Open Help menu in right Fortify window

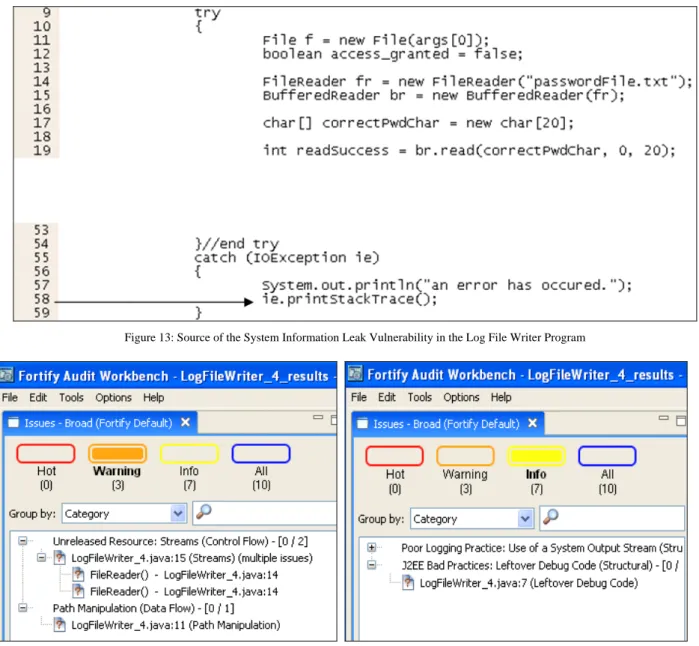[x=501, y=397]
